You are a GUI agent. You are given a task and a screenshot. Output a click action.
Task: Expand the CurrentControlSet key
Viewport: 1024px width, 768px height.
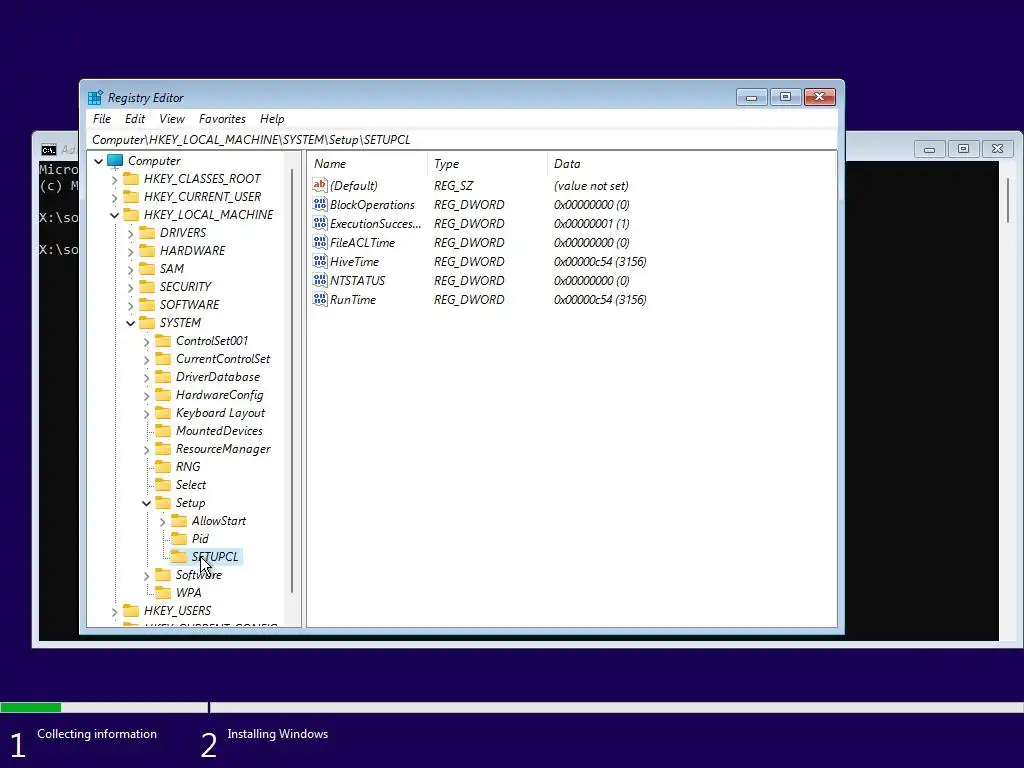[x=146, y=359]
